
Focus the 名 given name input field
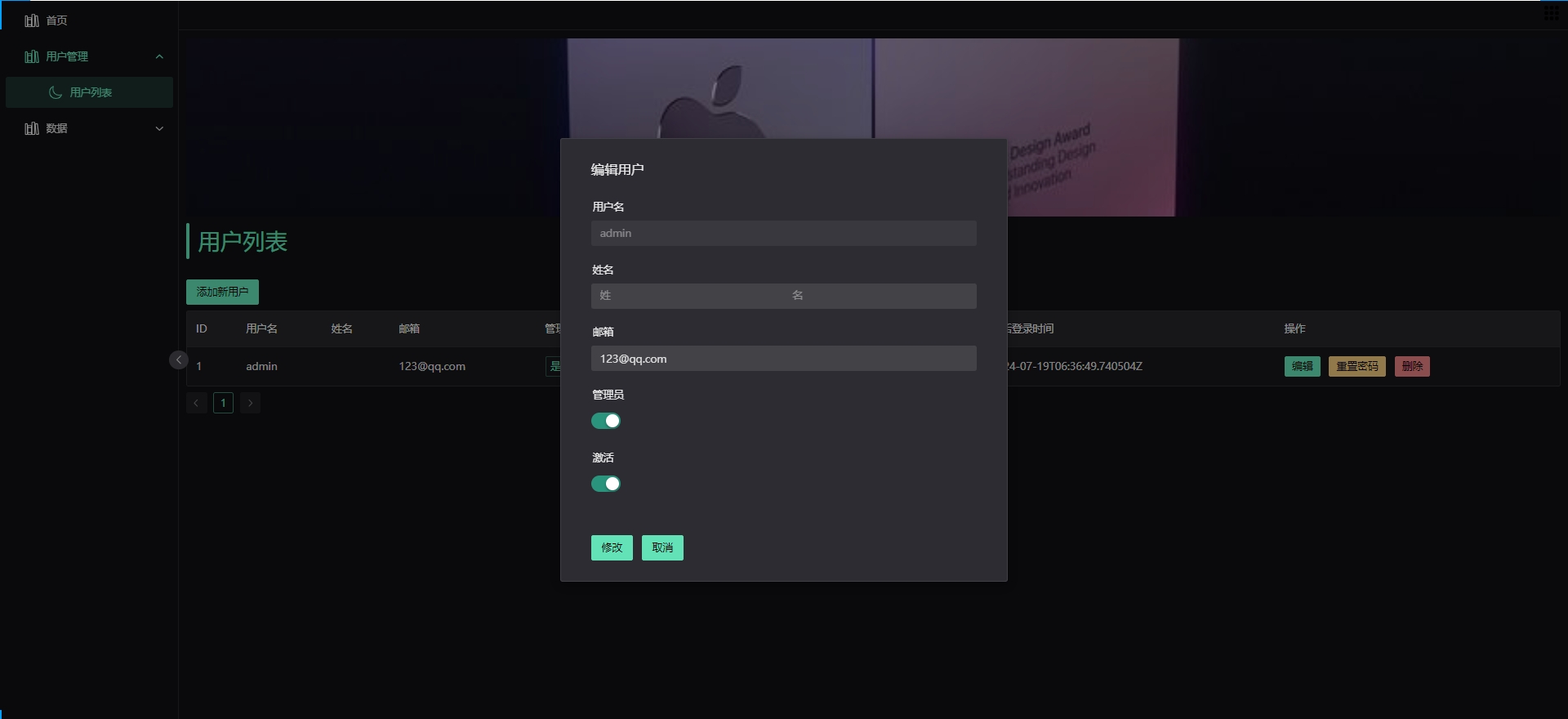pyautogui.click(x=880, y=296)
